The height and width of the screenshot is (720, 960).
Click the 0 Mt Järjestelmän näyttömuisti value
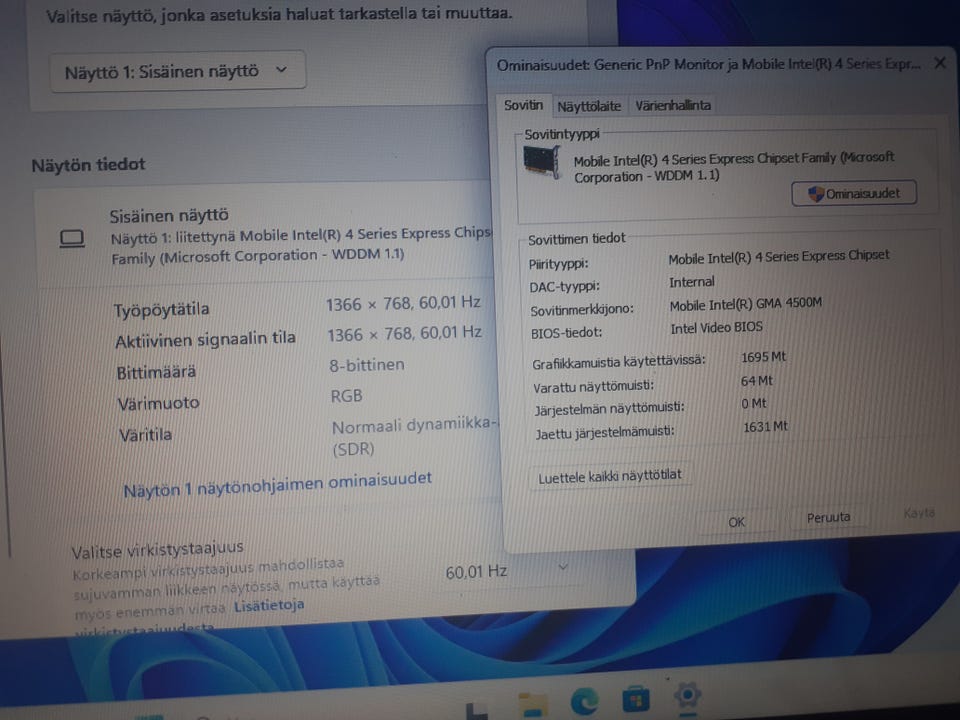pyautogui.click(x=754, y=404)
